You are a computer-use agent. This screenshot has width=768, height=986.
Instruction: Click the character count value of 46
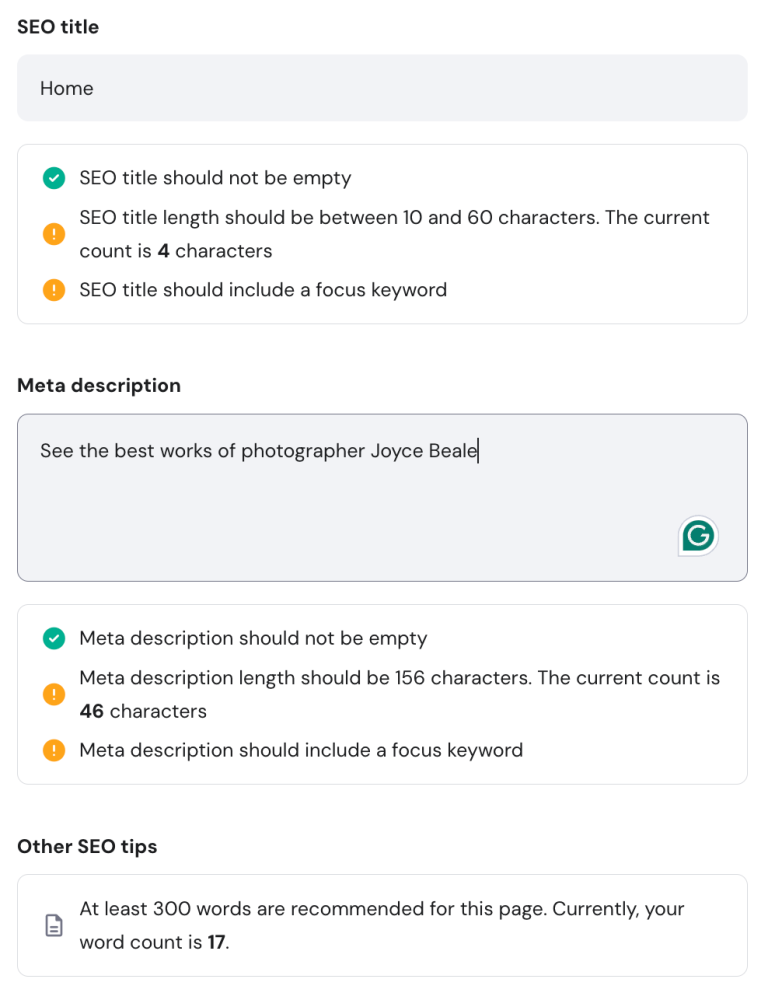(x=92, y=711)
